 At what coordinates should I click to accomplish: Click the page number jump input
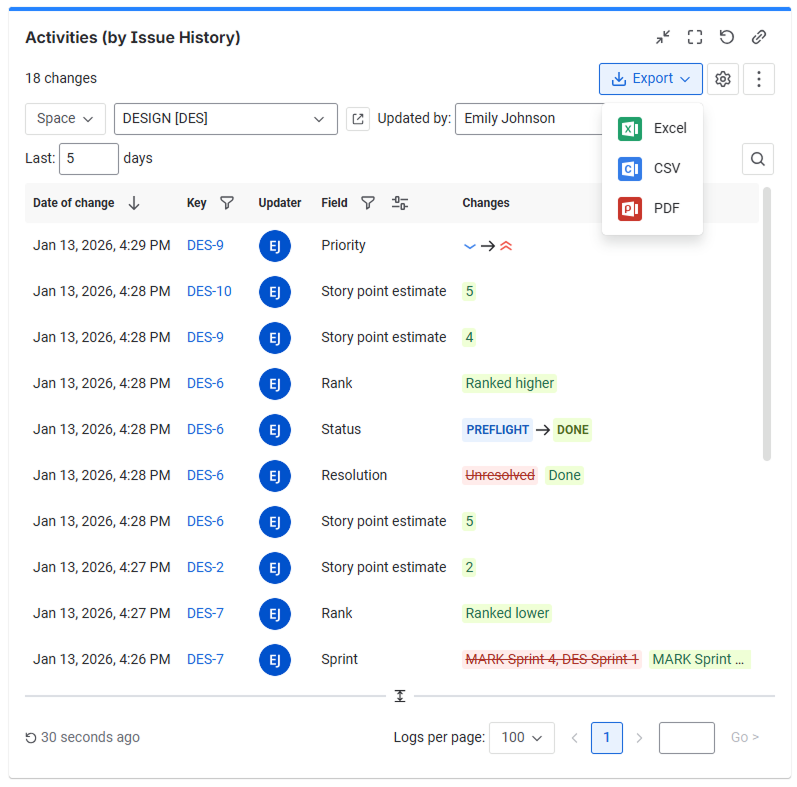(x=687, y=738)
